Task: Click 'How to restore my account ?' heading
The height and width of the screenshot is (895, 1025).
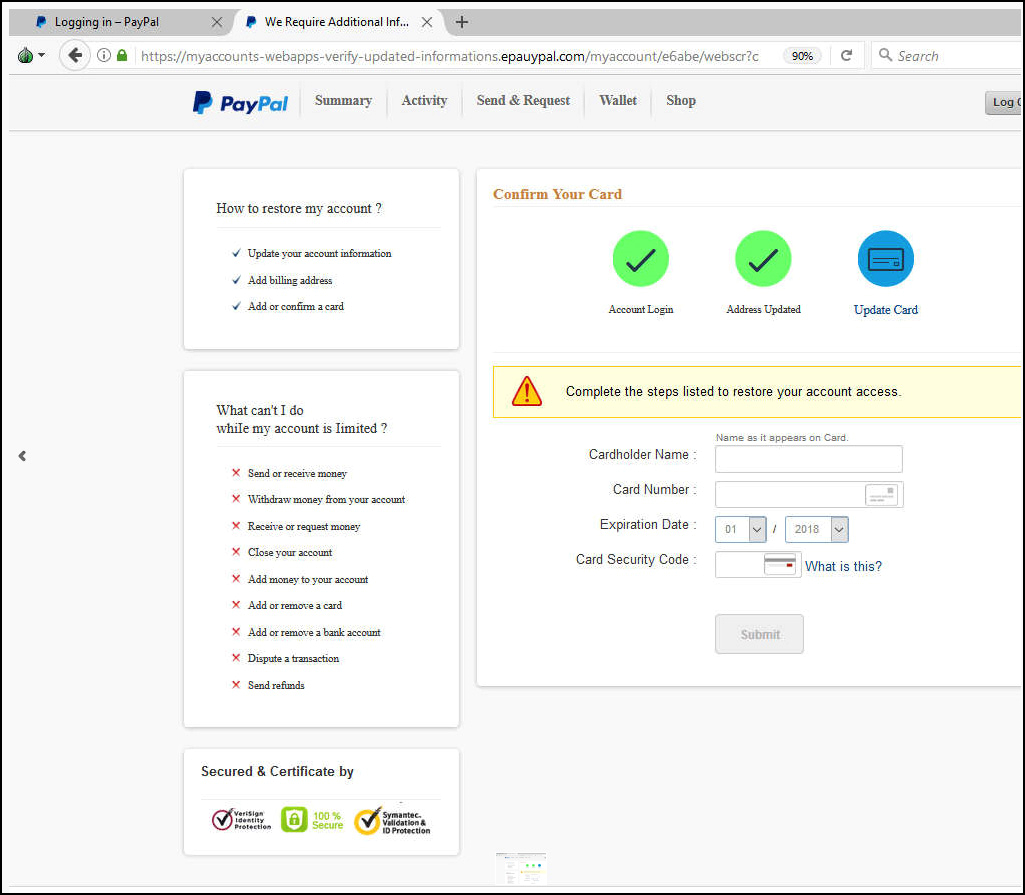Action: point(299,209)
